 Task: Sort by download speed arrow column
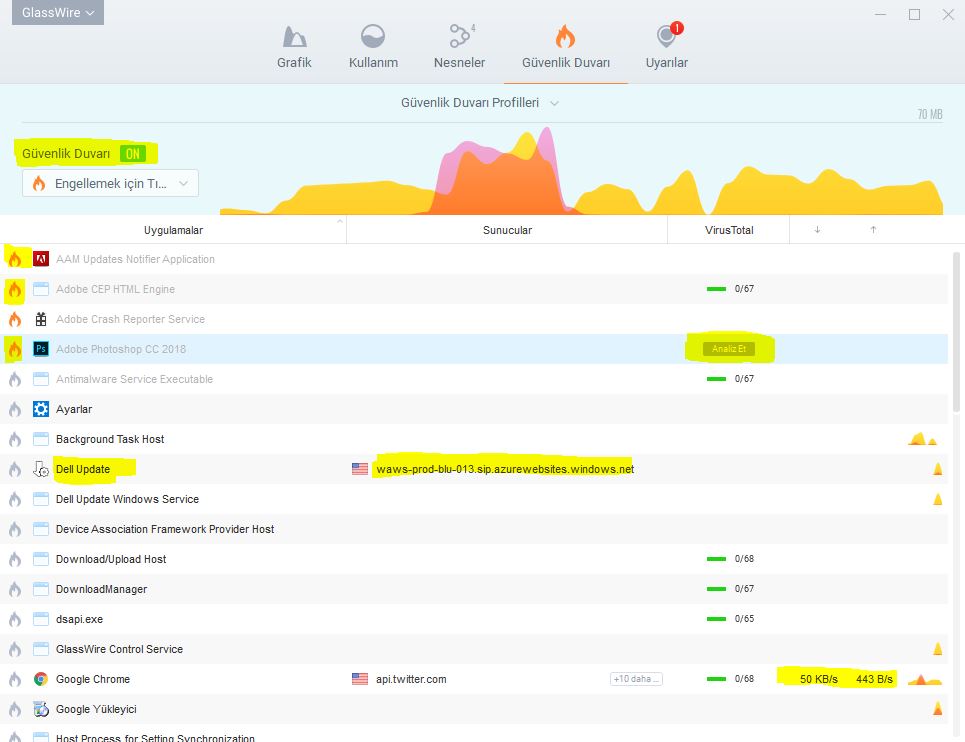point(817,229)
